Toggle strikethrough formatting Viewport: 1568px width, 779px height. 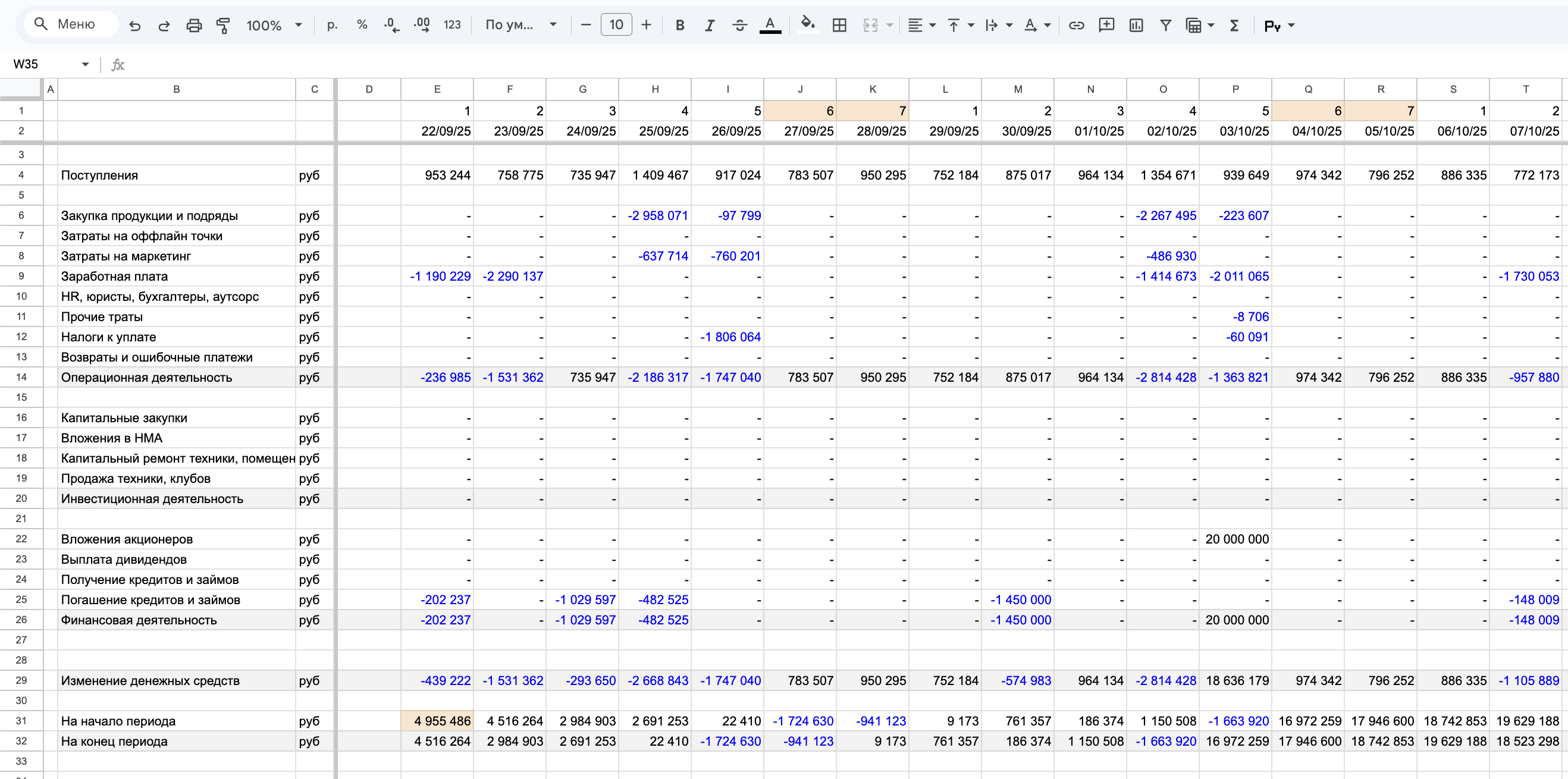pos(739,26)
